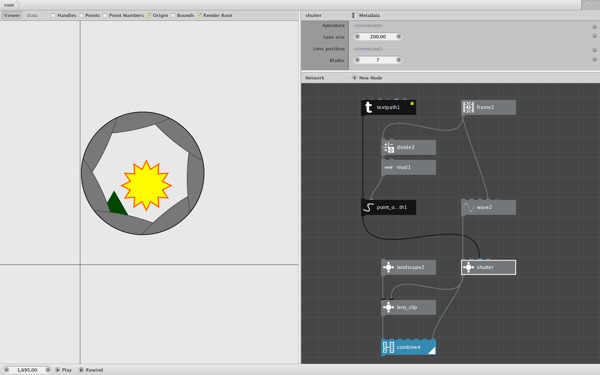Screen dimensions: 600x375
Task: Enable the Handles checkbox
Action: point(54,15)
